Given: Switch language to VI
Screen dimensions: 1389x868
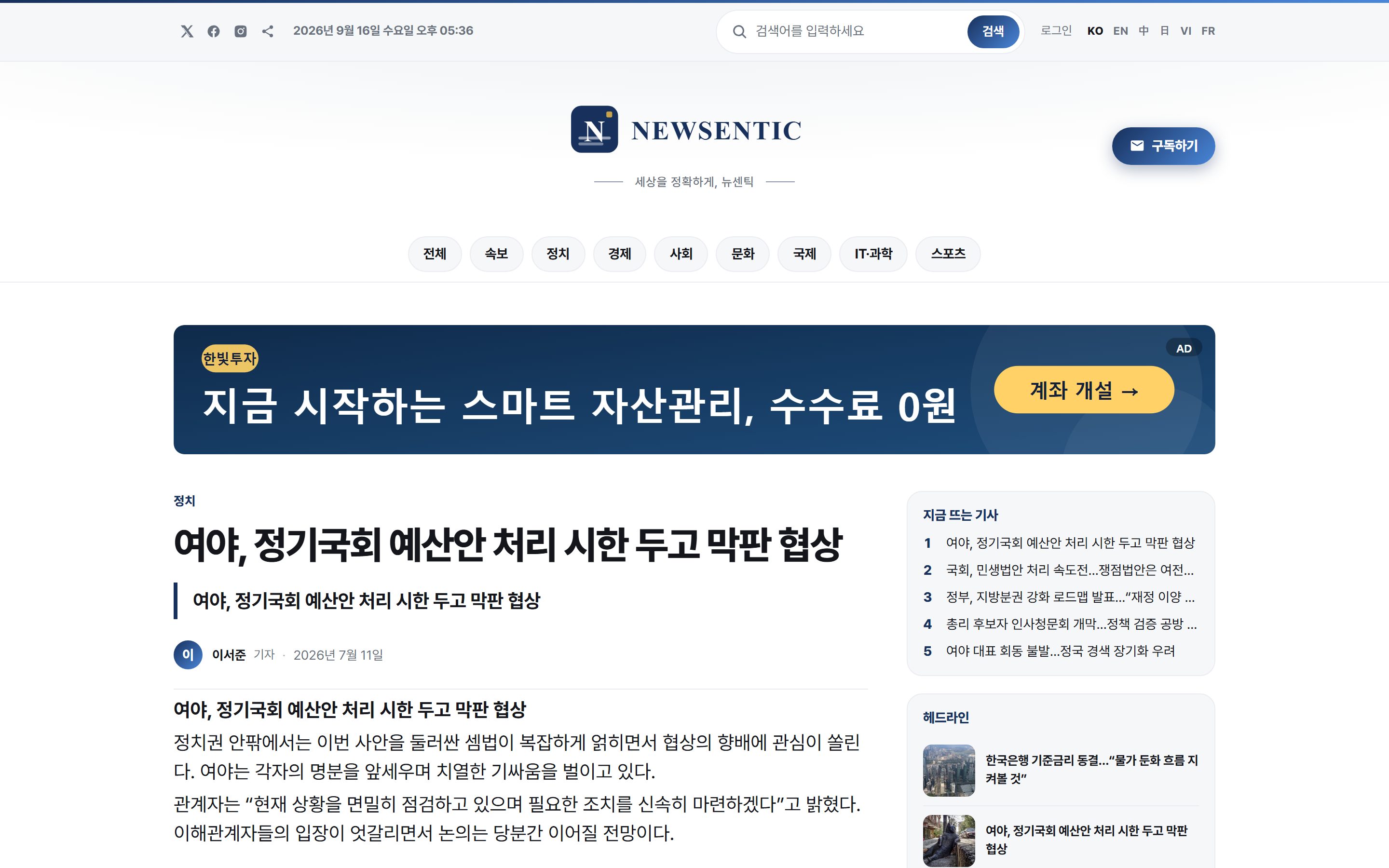Looking at the screenshot, I should coord(1186,31).
